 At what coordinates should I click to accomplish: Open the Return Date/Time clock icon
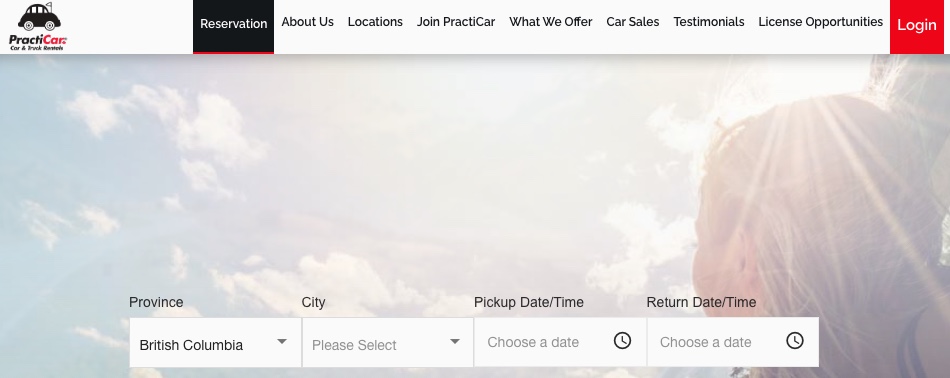tap(795, 340)
